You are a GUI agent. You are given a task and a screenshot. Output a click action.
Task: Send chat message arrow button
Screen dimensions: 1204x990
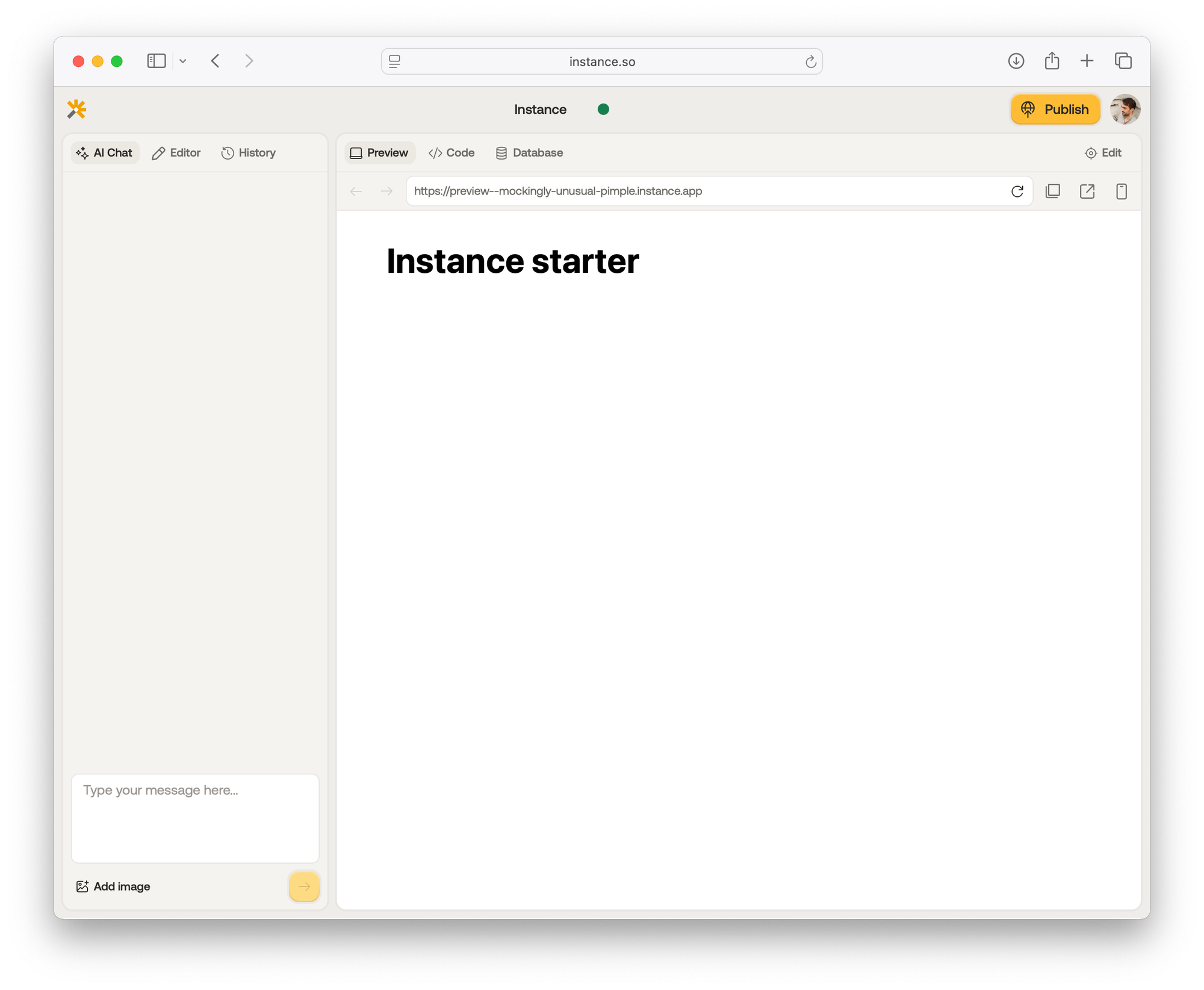[x=304, y=886]
